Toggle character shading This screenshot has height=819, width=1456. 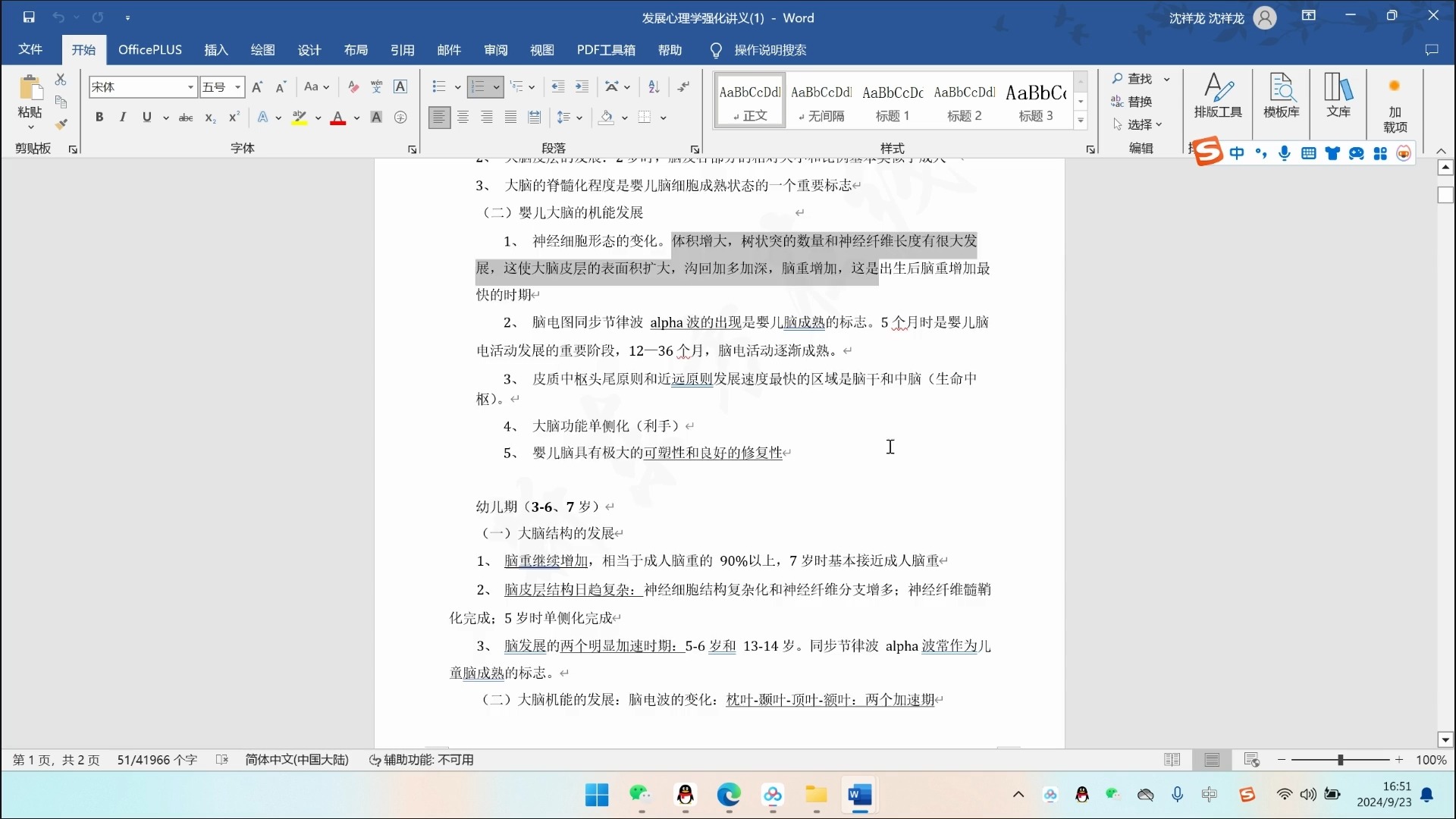[x=376, y=117]
